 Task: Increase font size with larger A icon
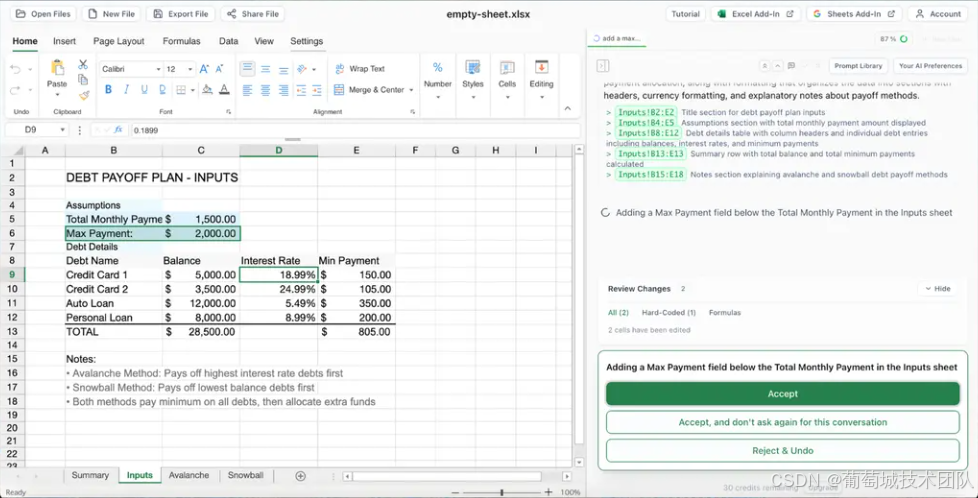coord(205,69)
